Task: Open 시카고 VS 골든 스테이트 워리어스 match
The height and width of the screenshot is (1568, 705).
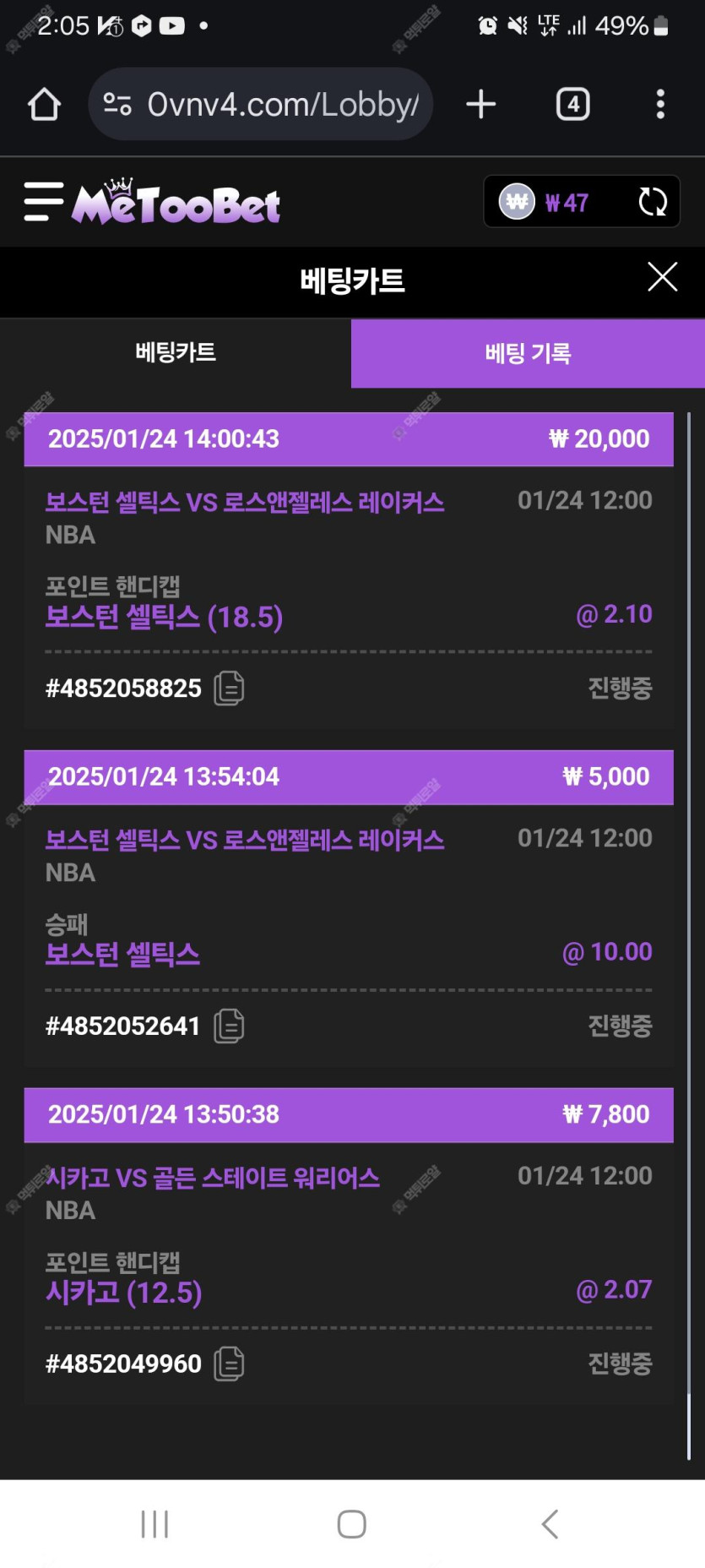Action: point(213,1178)
